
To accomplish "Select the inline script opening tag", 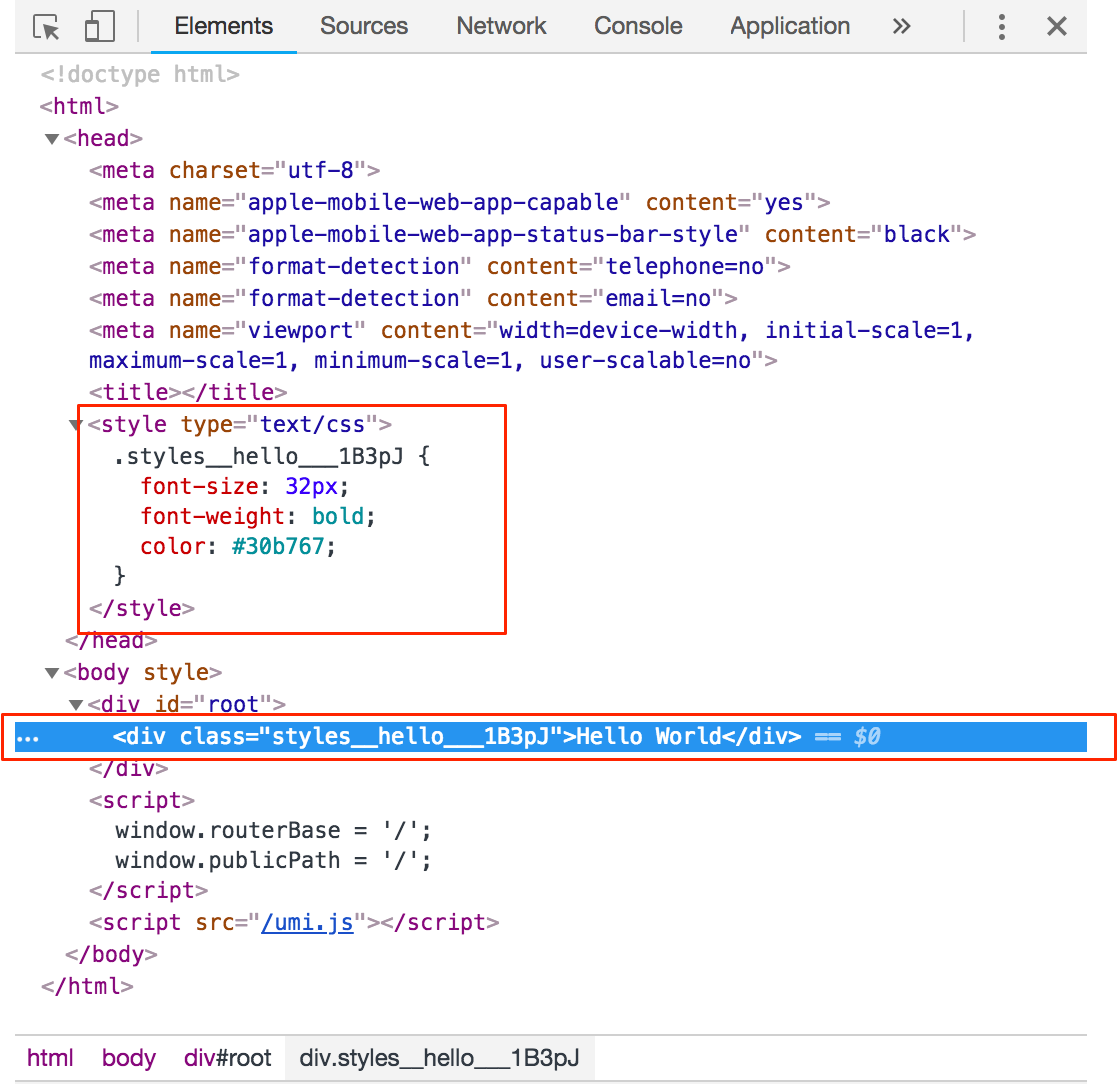I will (x=142, y=801).
